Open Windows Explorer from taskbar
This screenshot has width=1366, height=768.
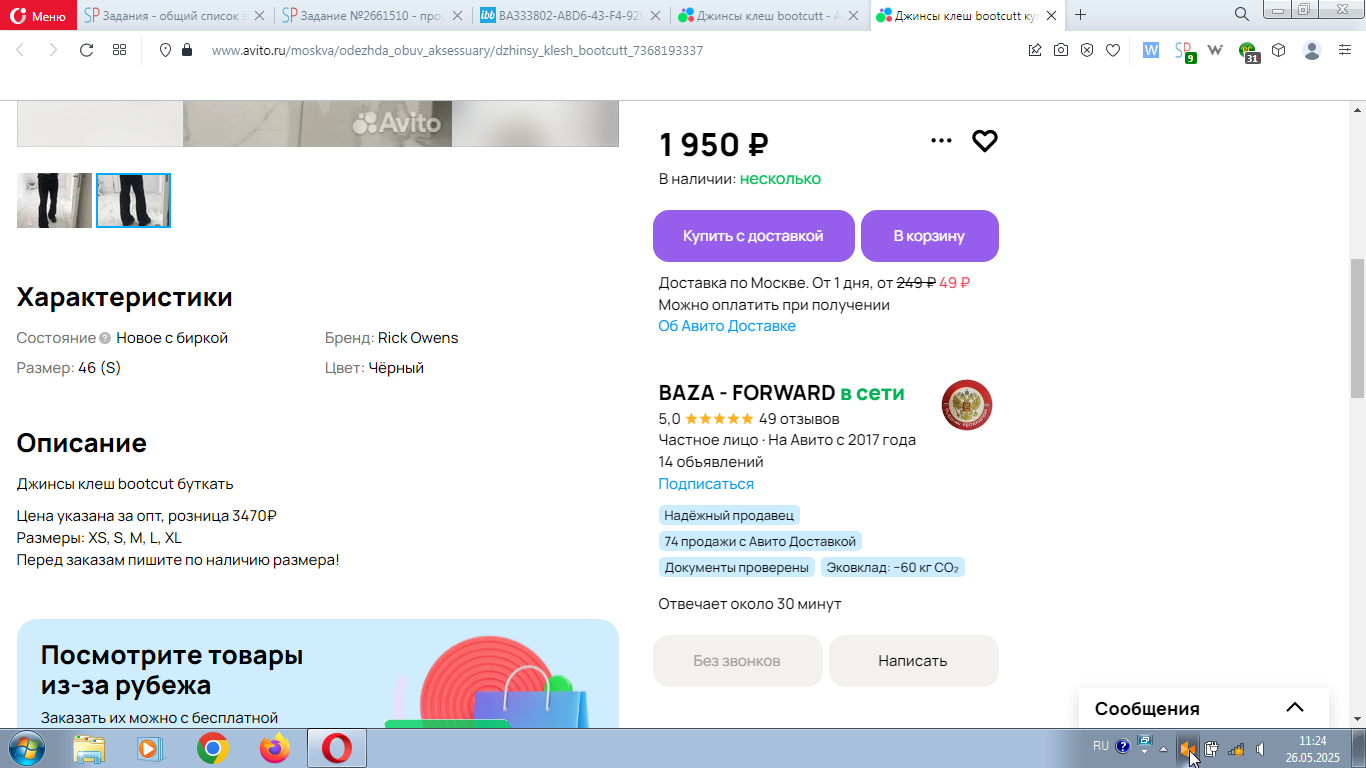point(89,748)
